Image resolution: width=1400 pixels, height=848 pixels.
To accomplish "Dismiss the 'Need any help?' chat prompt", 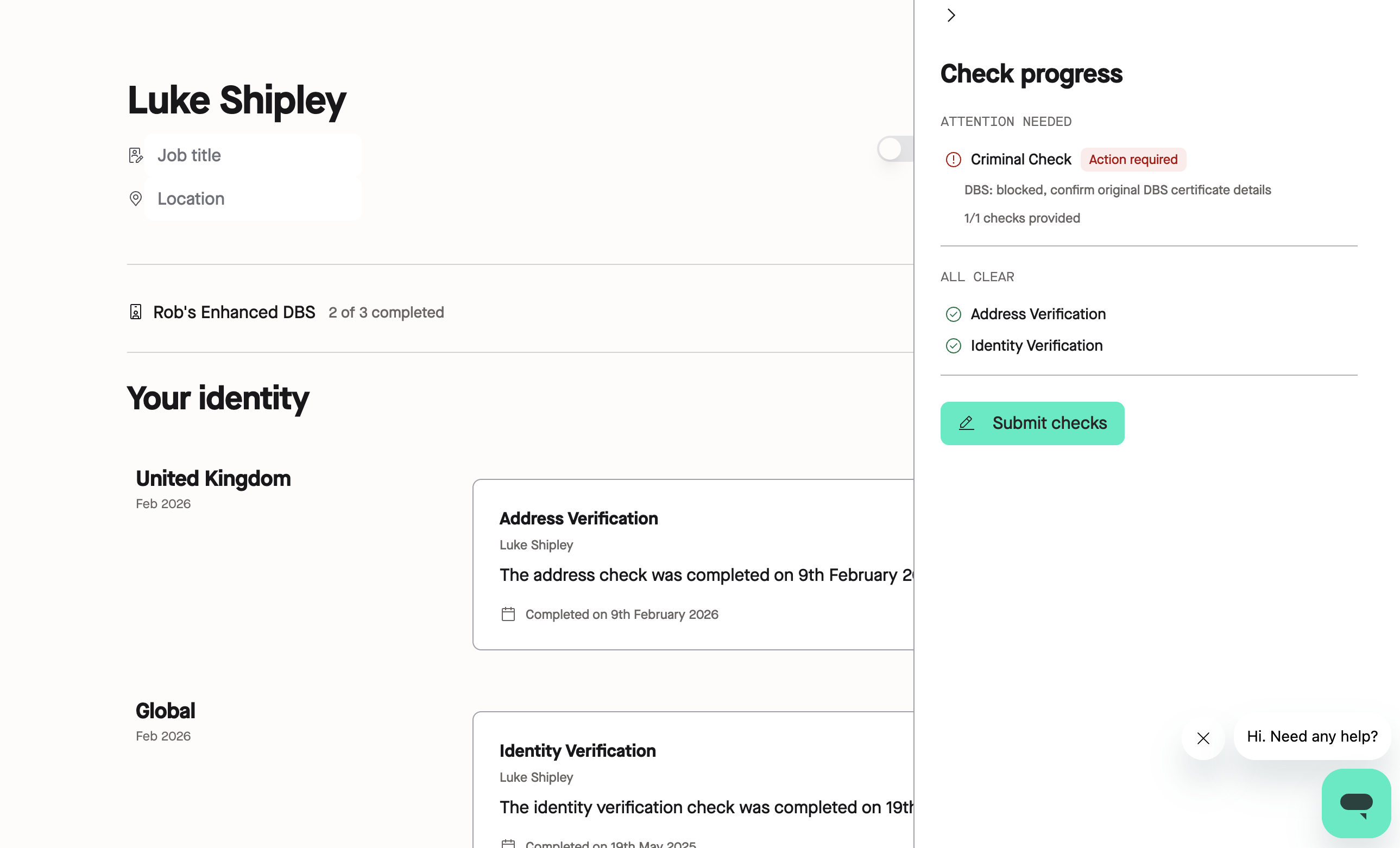I will click(x=1203, y=738).
